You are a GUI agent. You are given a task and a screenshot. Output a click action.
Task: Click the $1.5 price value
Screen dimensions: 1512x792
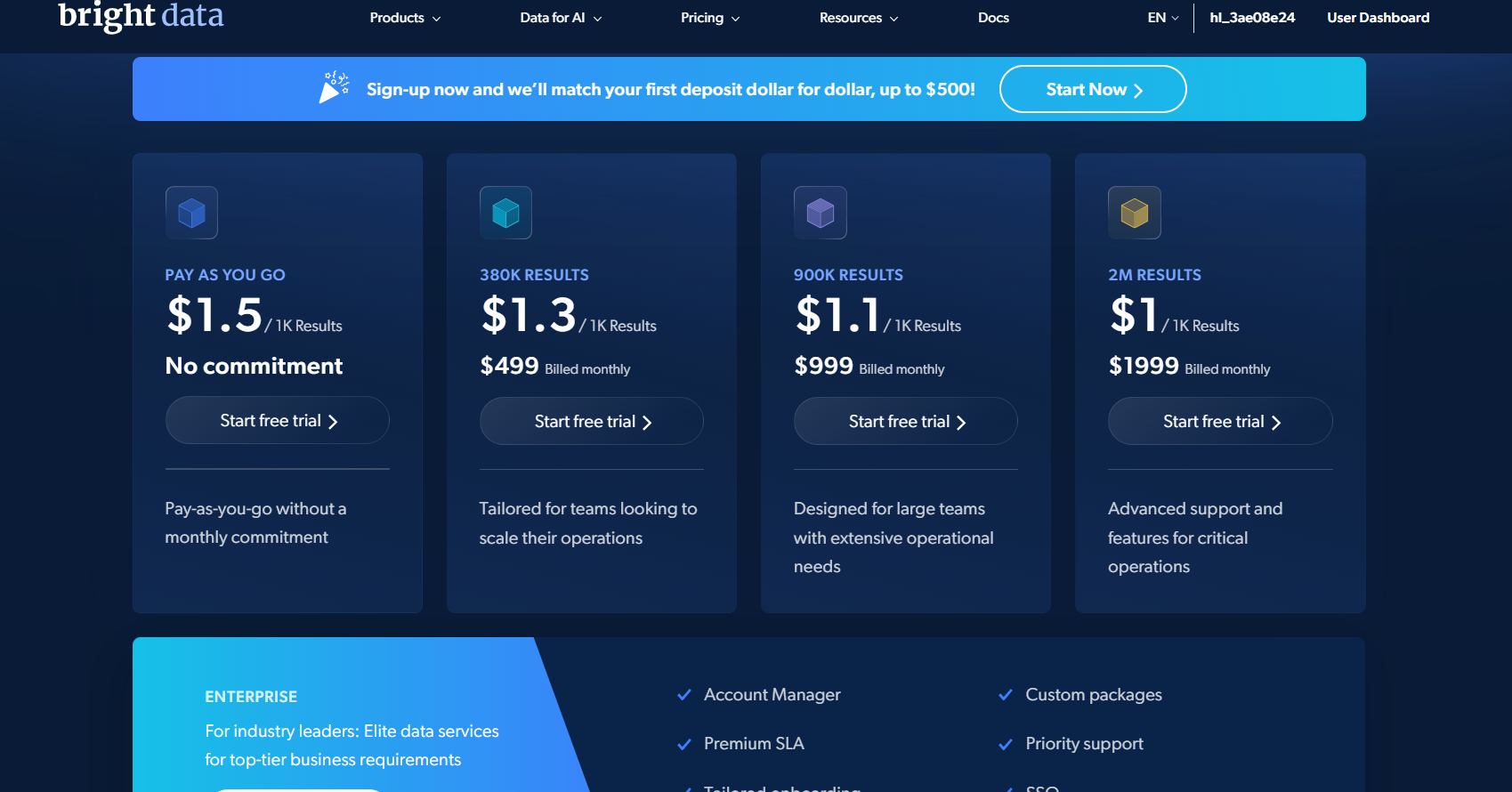[x=214, y=315]
